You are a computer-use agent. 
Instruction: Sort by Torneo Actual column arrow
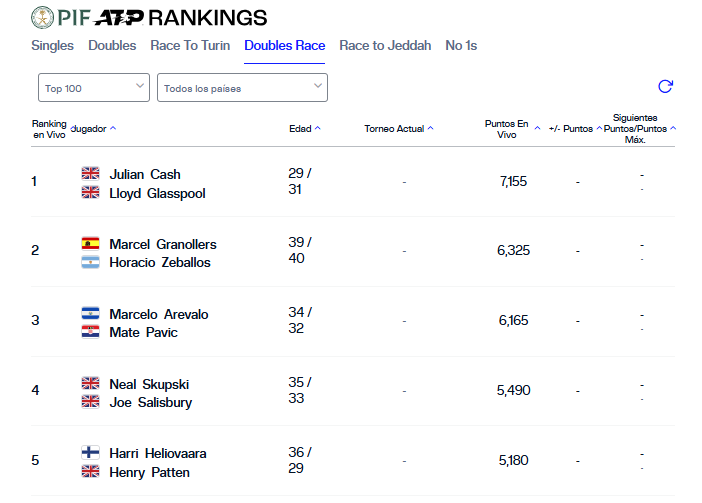[x=430, y=128]
